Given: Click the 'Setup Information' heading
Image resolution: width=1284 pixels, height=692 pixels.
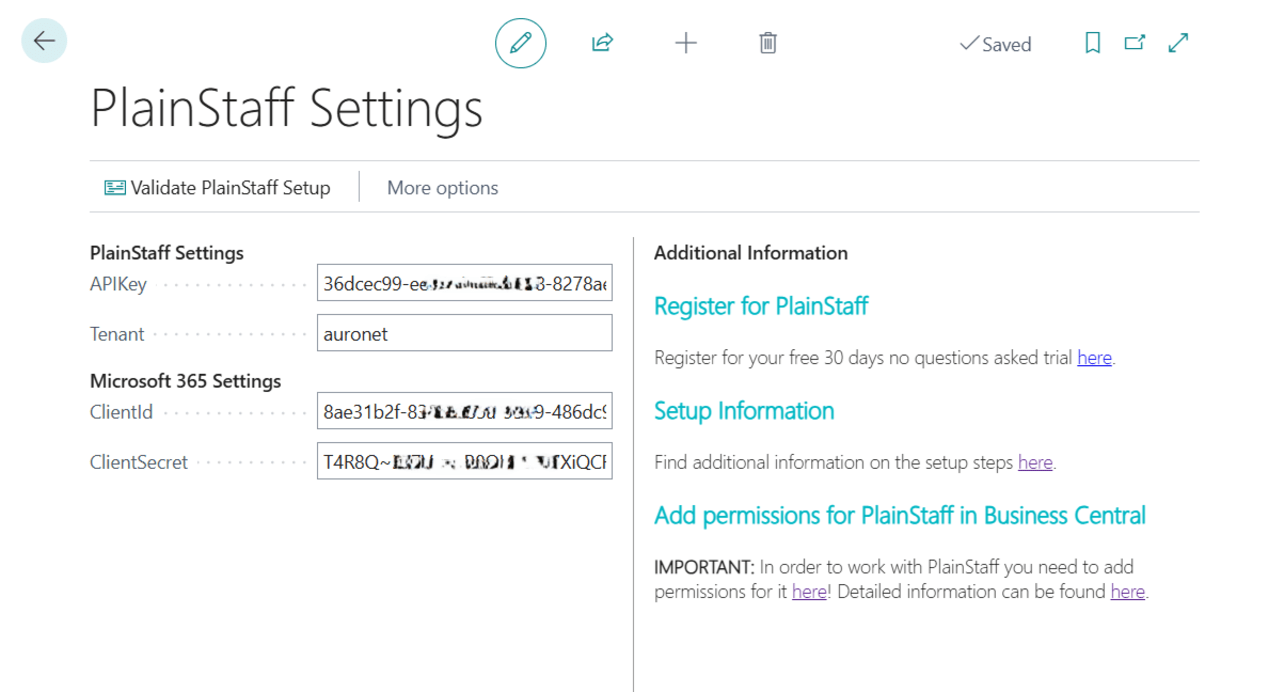Looking at the screenshot, I should tap(744, 411).
